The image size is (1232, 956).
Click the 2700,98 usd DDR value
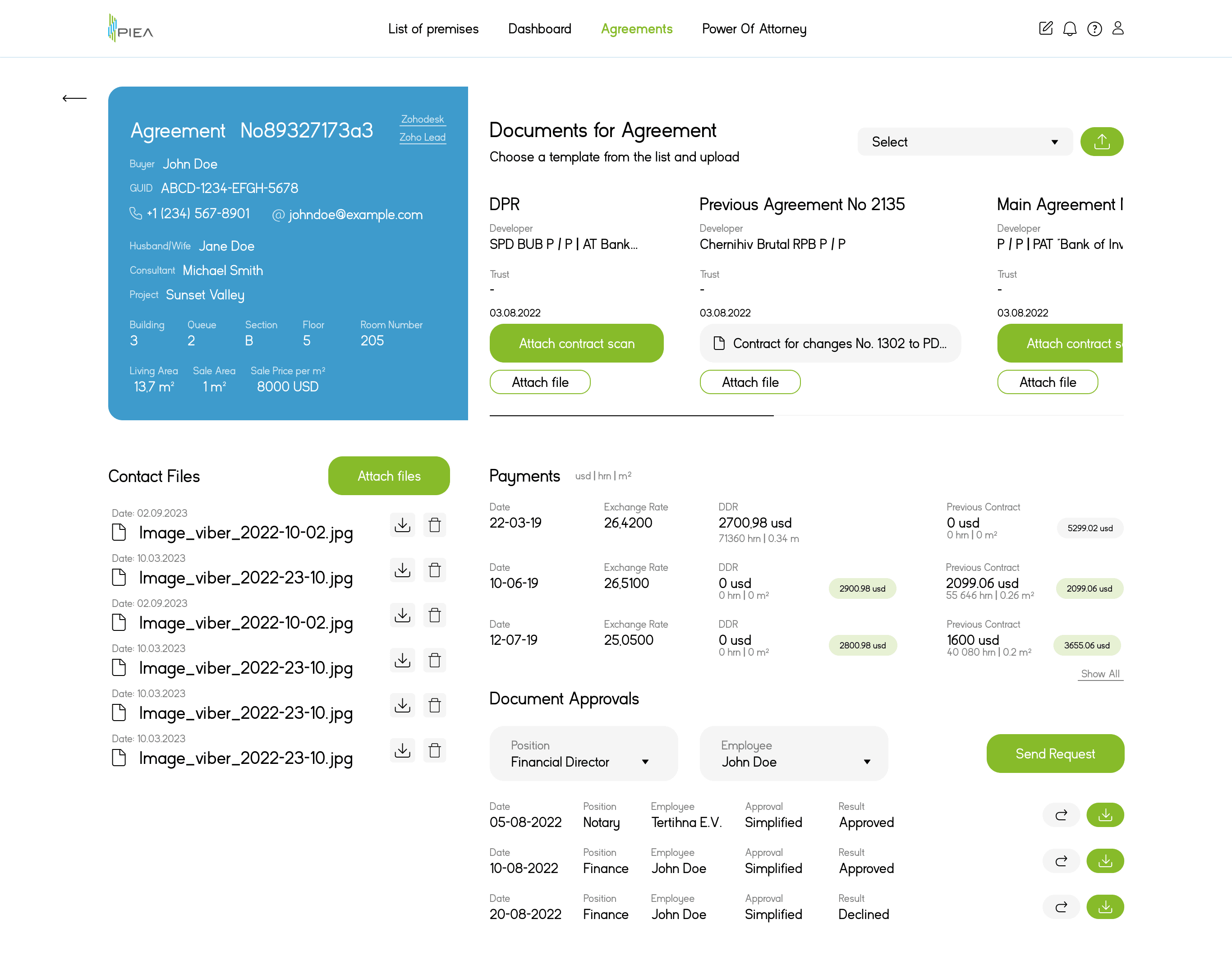point(754,523)
